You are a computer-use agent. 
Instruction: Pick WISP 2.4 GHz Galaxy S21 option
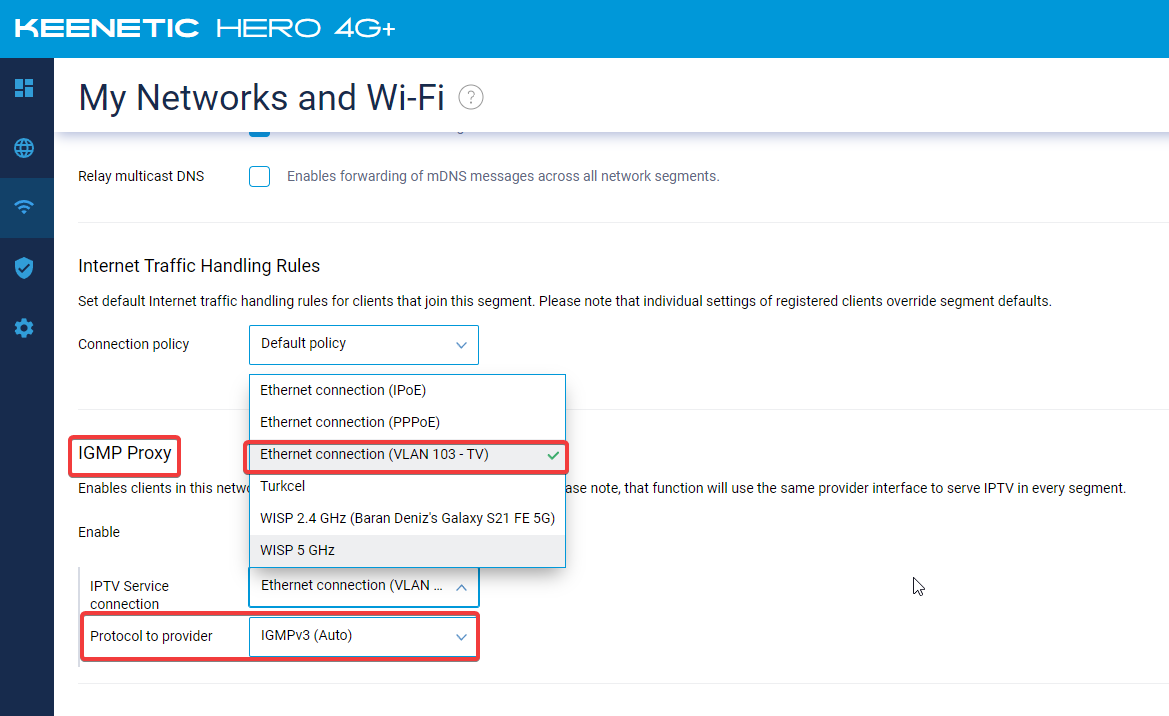407,518
